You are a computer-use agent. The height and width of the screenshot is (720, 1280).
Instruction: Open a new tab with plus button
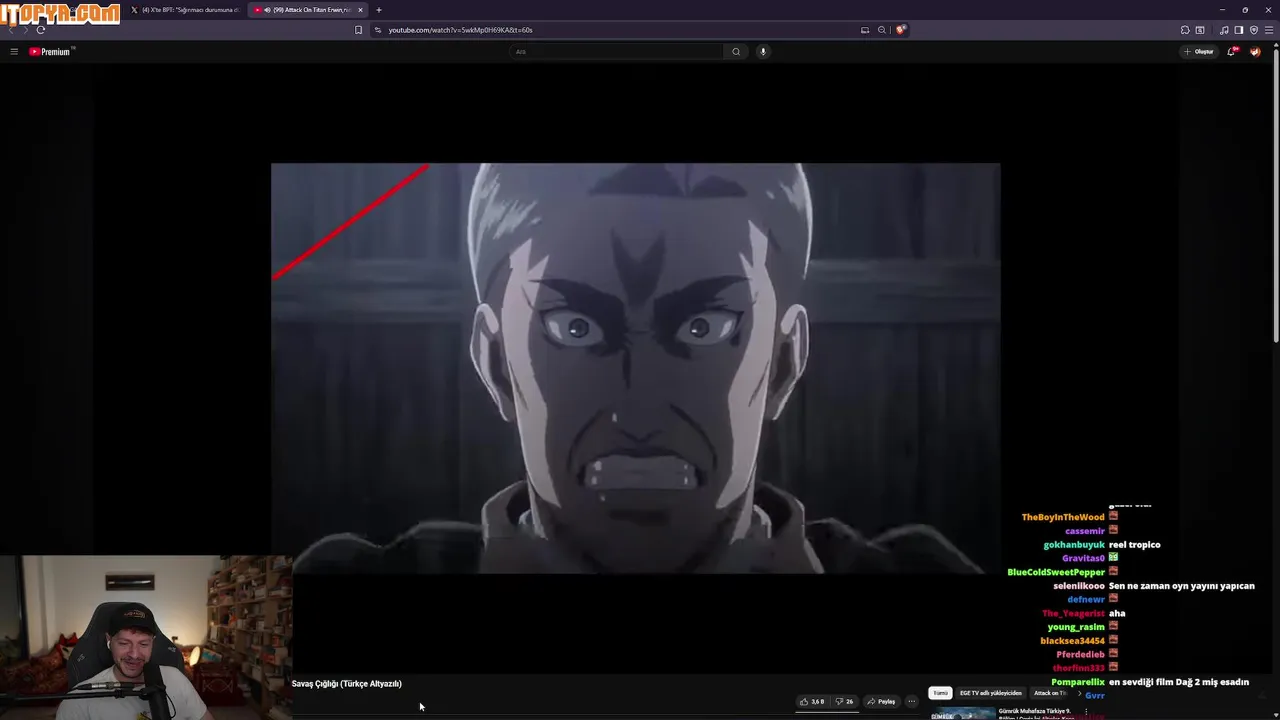[379, 10]
